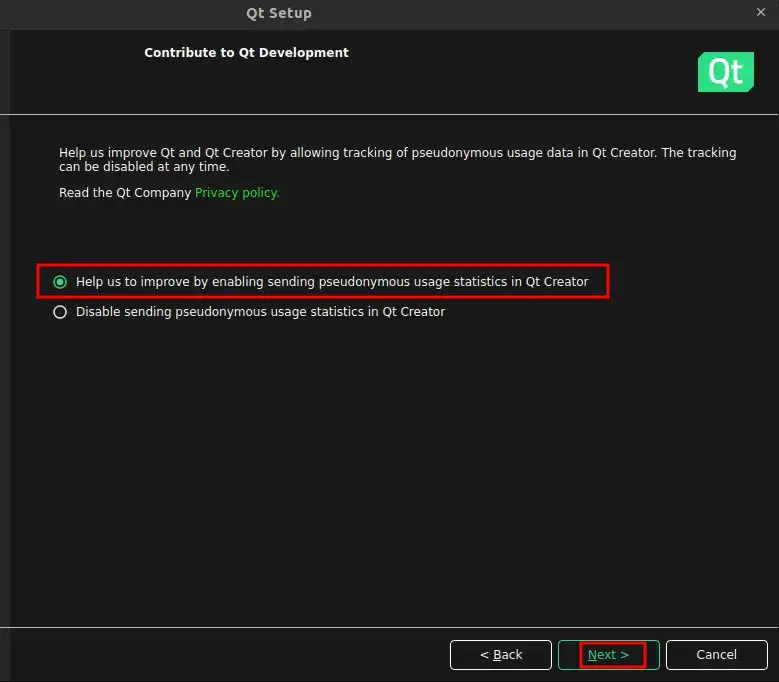This screenshot has width=779, height=682.
Task: Click the Qt Setup window title
Action: (x=279, y=13)
